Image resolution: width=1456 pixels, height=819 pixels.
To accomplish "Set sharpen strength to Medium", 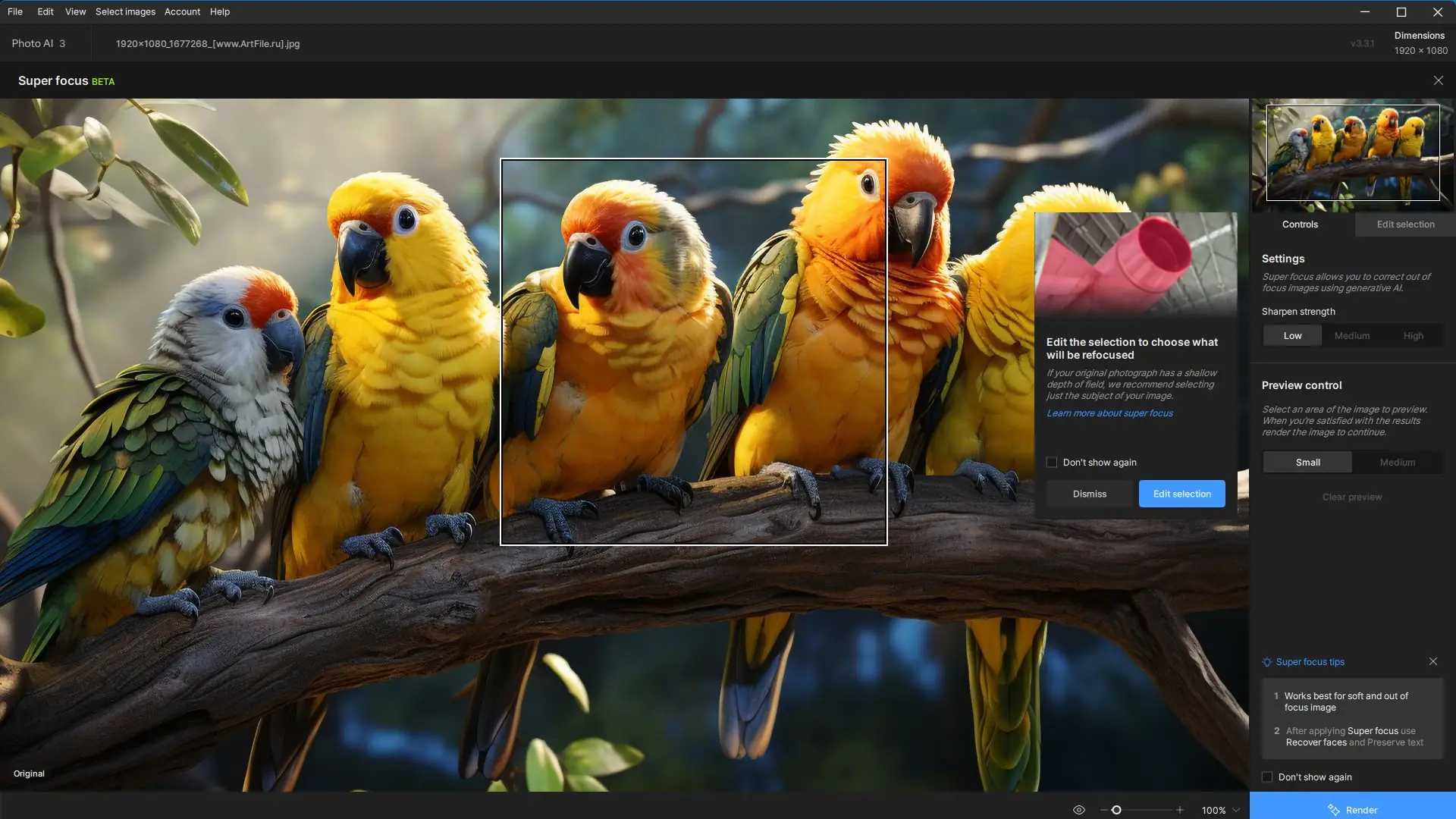I will click(1351, 335).
